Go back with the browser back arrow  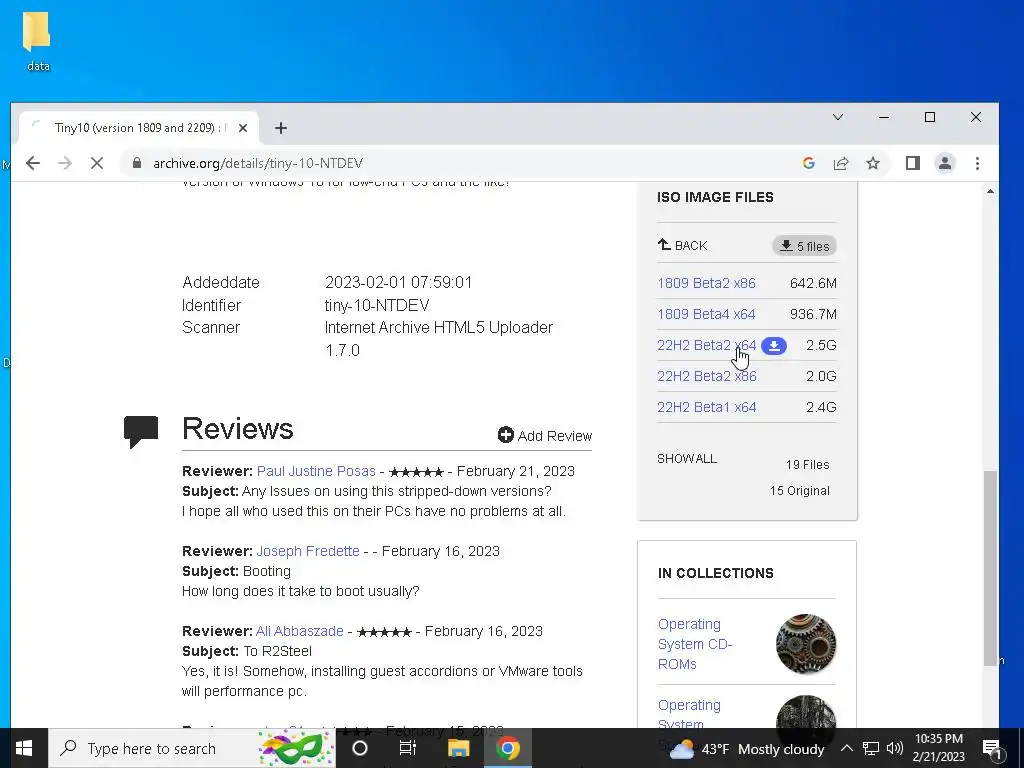(33, 163)
